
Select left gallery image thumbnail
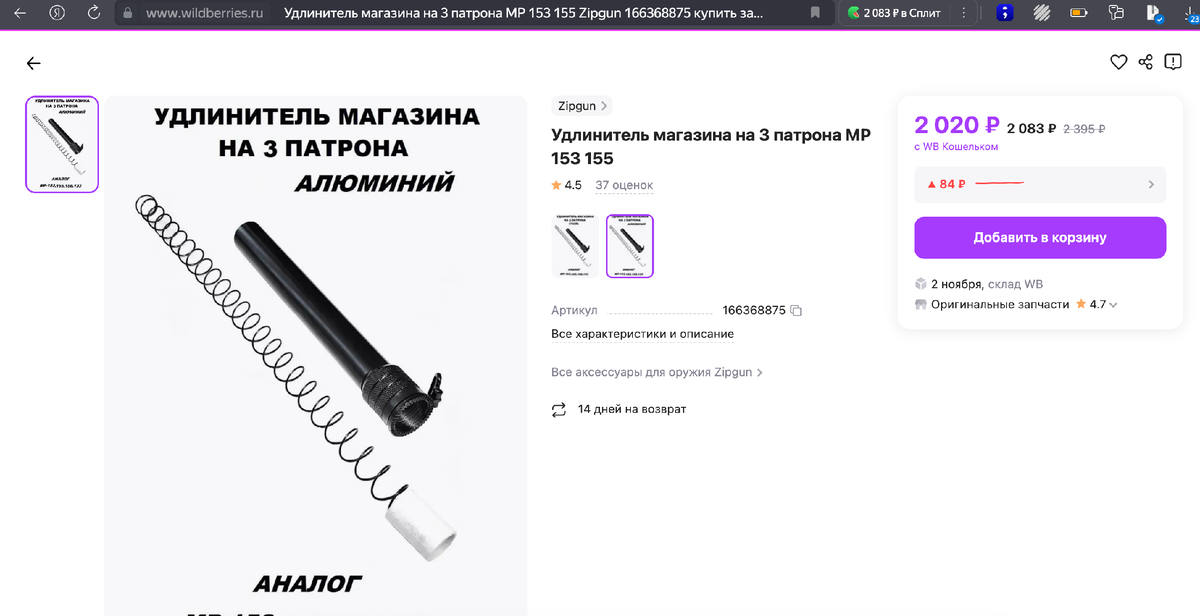pos(62,144)
